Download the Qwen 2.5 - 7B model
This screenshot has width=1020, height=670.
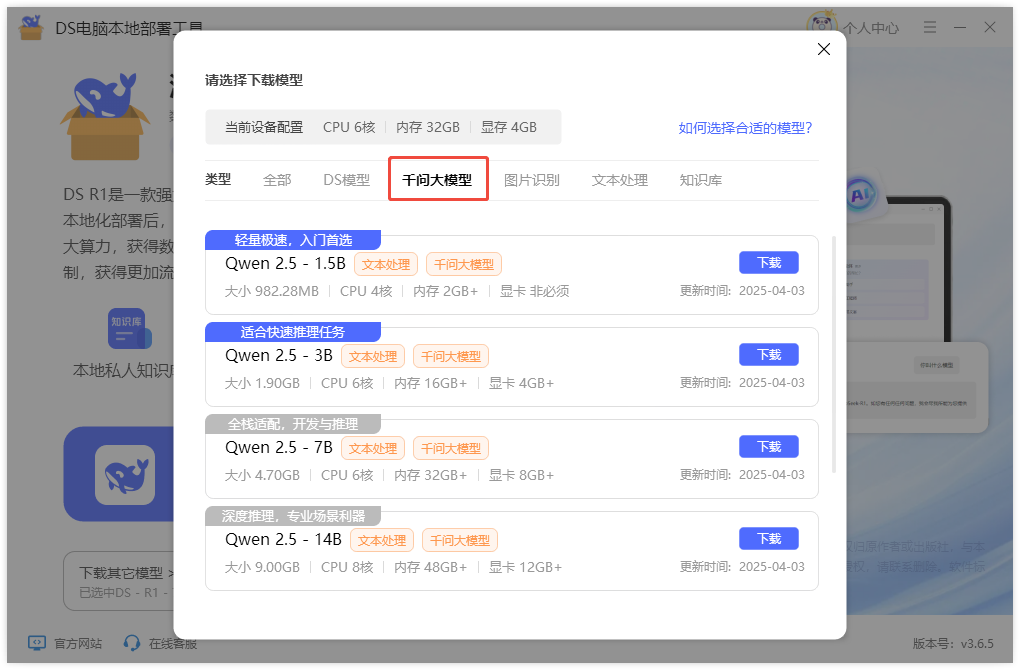point(769,447)
